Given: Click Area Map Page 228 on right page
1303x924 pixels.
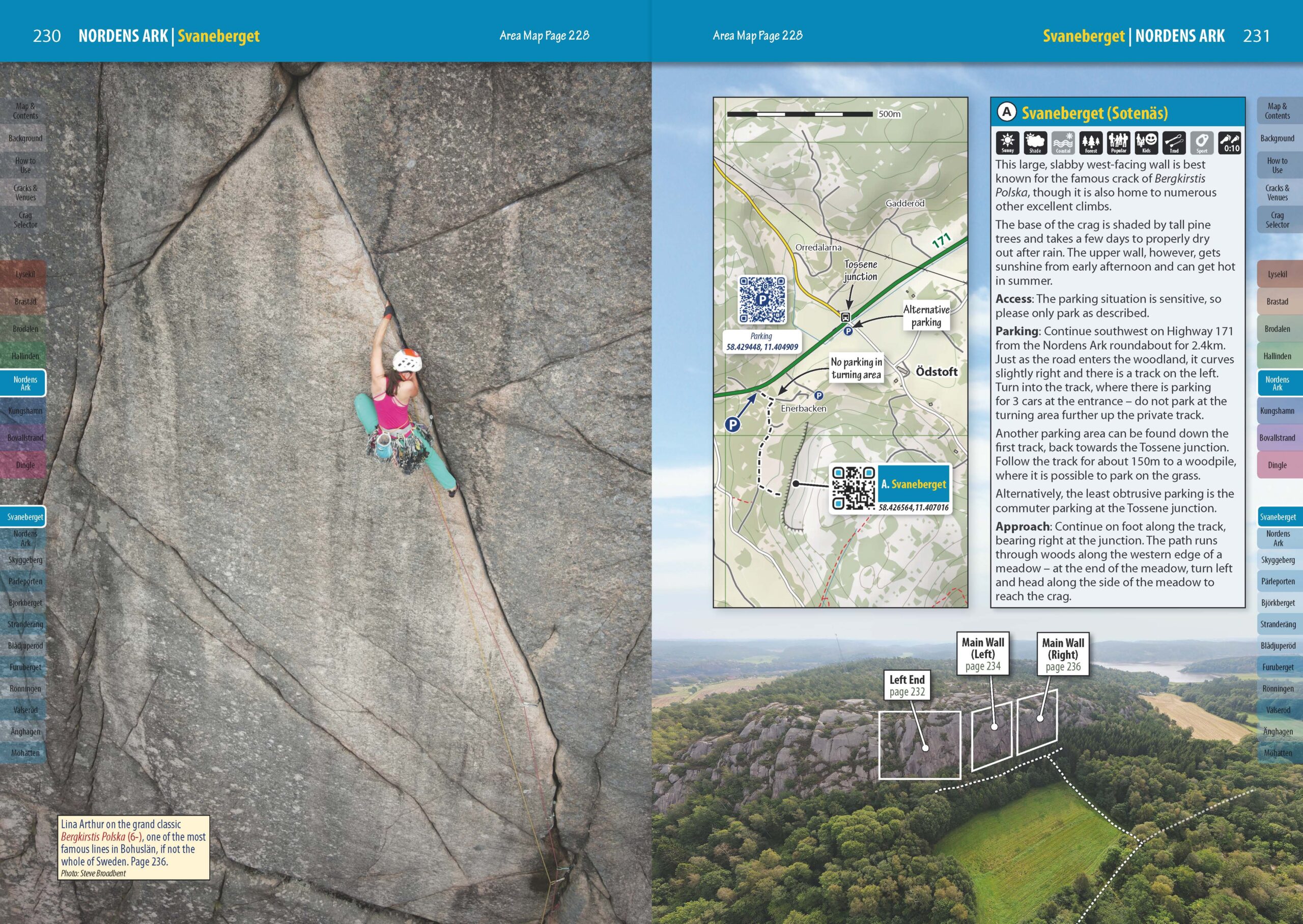Looking at the screenshot, I should (757, 36).
